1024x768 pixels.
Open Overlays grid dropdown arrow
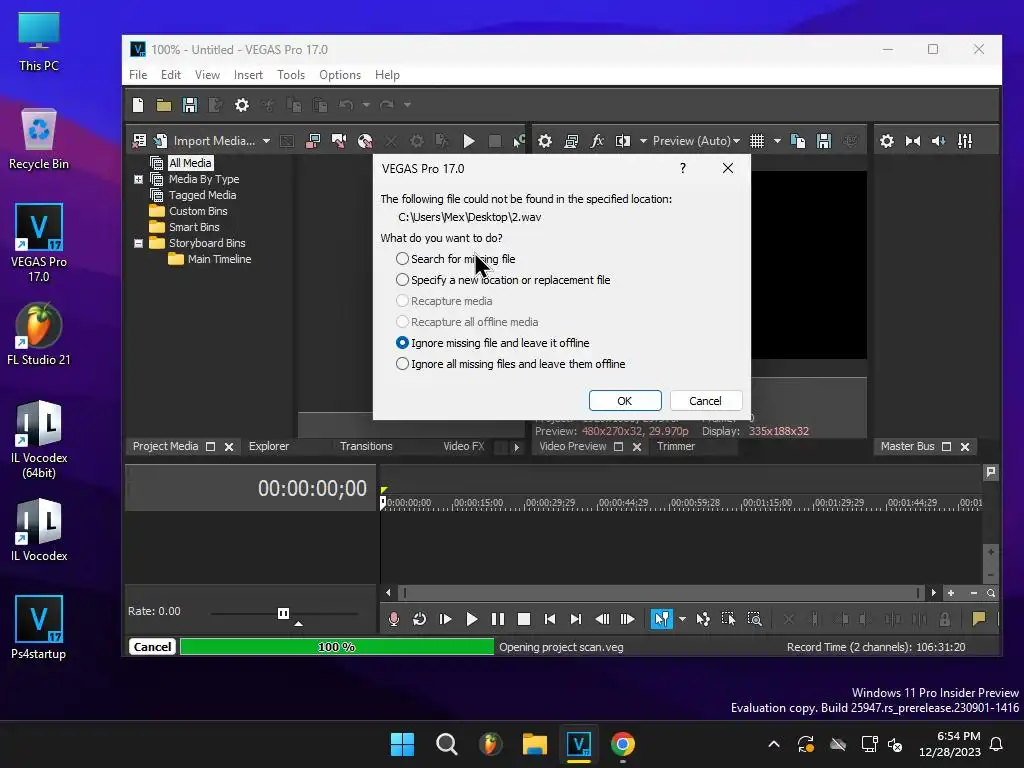coord(777,141)
